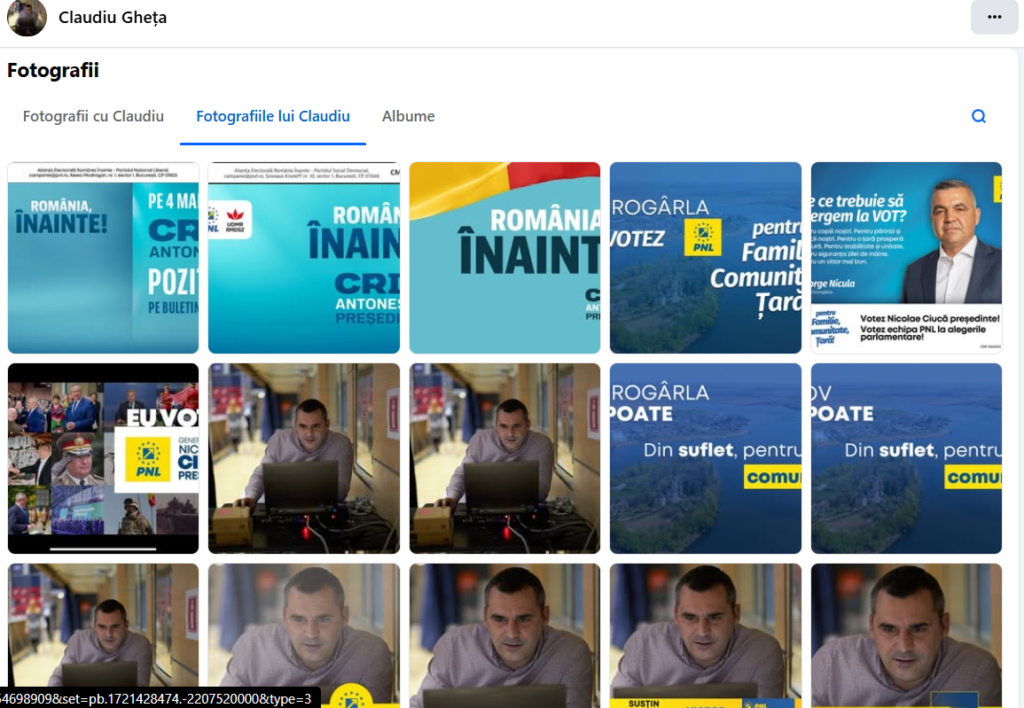The width and height of the screenshot is (1024, 708).
Task: Select Fotografiile lui Claudiu tab
Action: (x=273, y=116)
